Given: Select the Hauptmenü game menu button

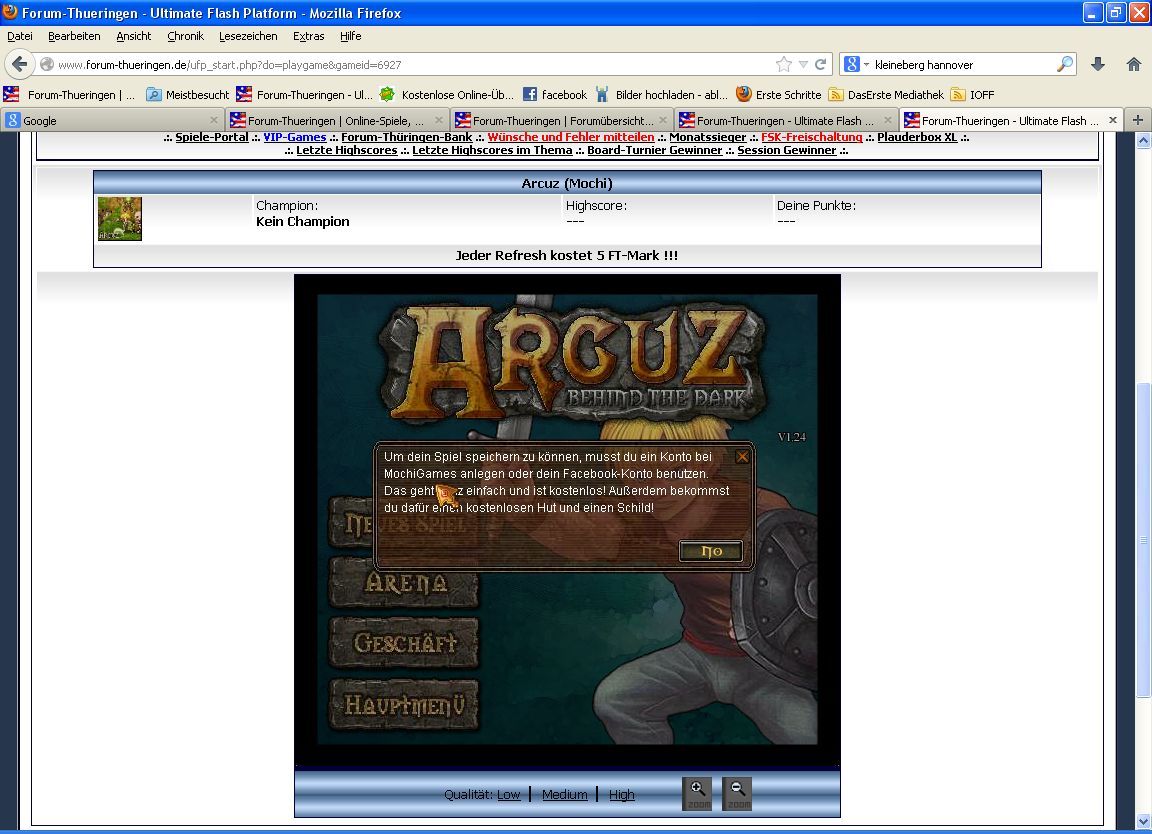Looking at the screenshot, I should [x=405, y=705].
